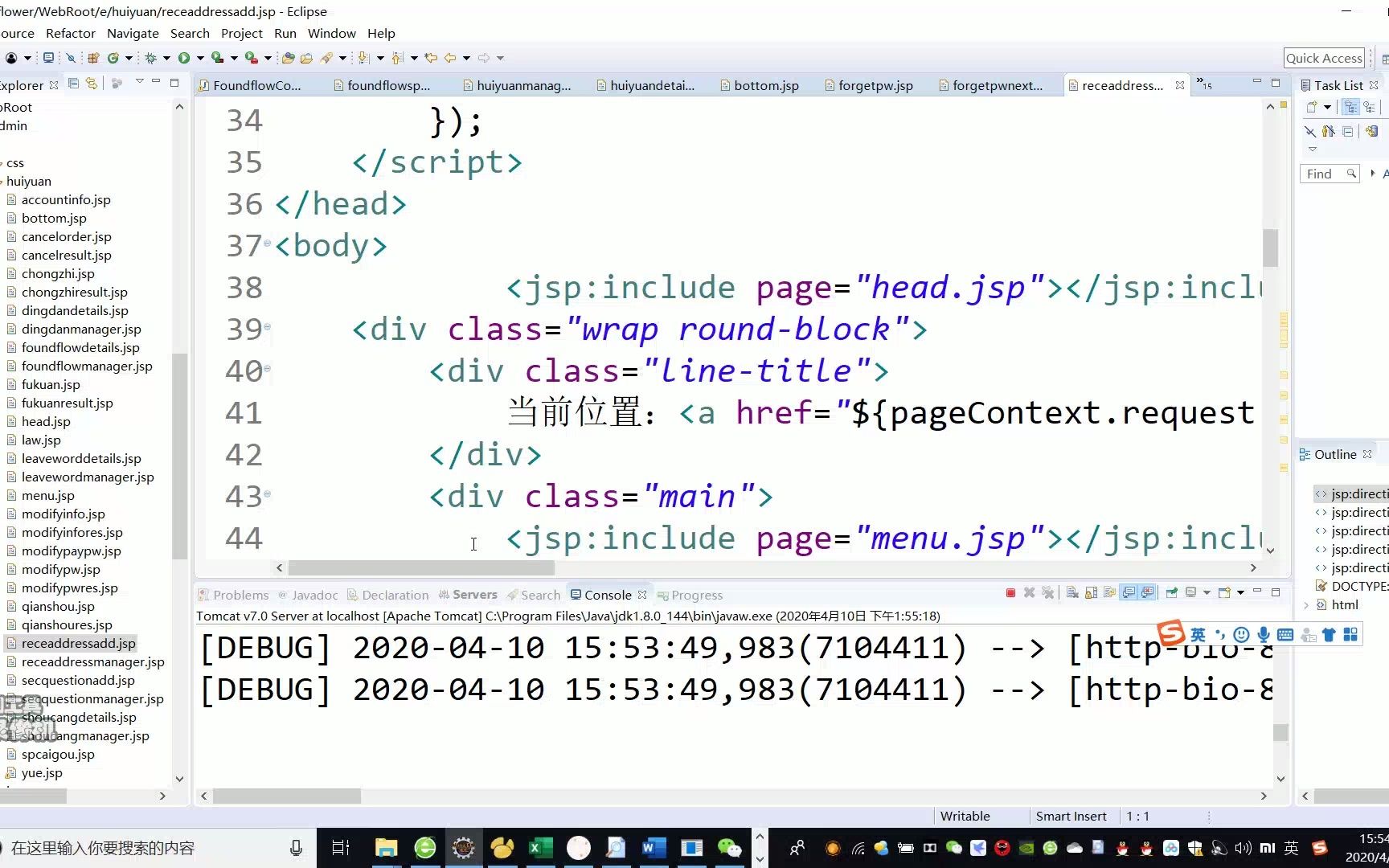The width and height of the screenshot is (1389, 868).
Task: Click the New Class green circle icon
Action: pyautogui.click(x=113, y=58)
